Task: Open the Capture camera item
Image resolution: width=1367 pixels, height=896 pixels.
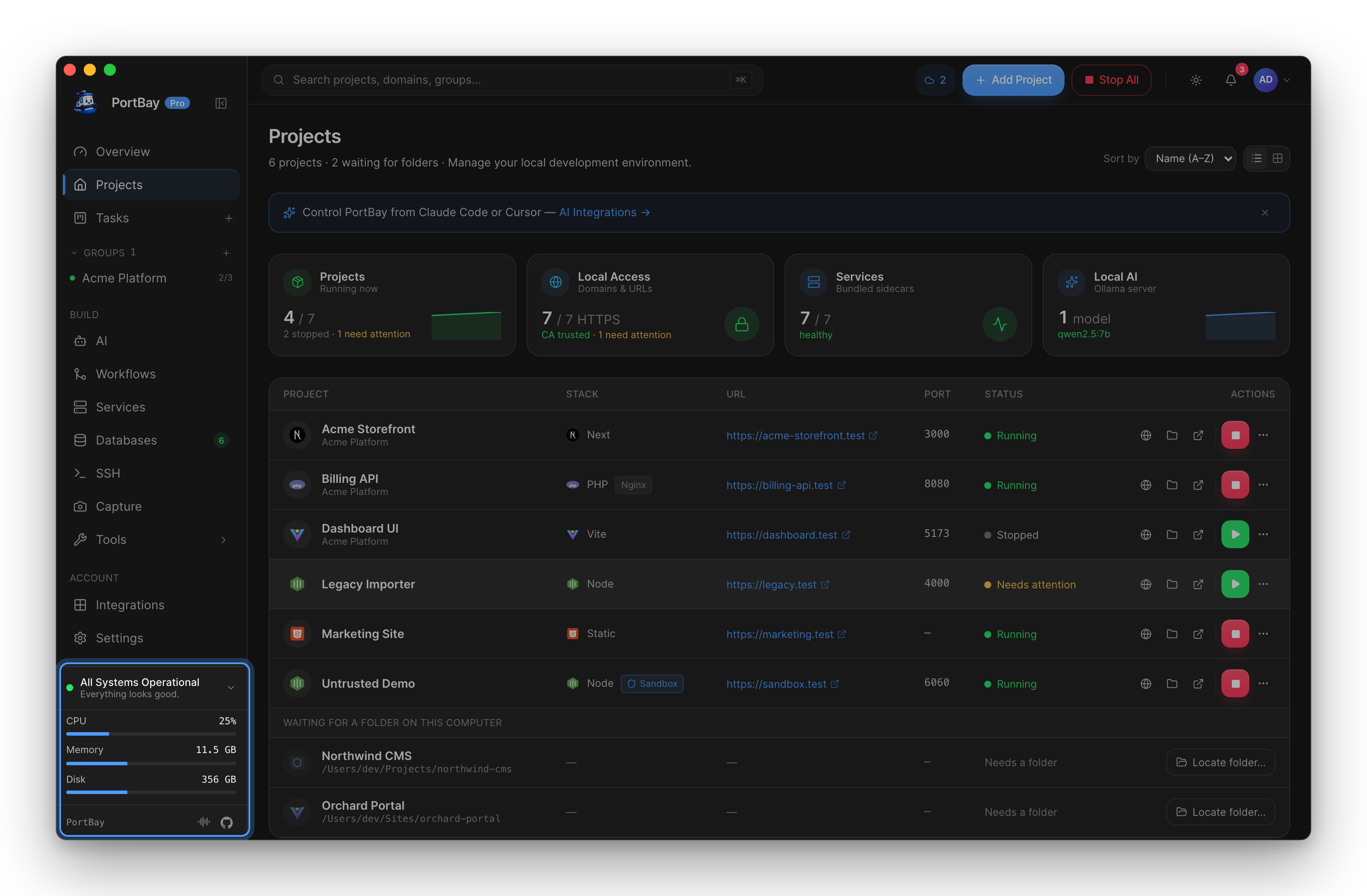Action: tap(151, 506)
